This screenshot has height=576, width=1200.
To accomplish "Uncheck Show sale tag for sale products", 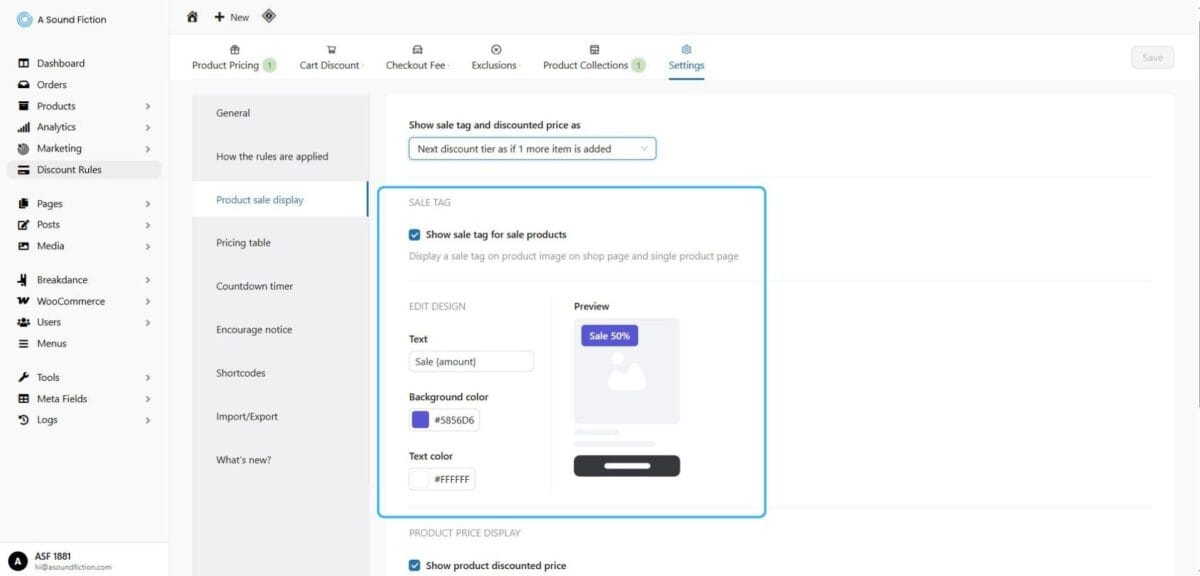I will 415,235.
